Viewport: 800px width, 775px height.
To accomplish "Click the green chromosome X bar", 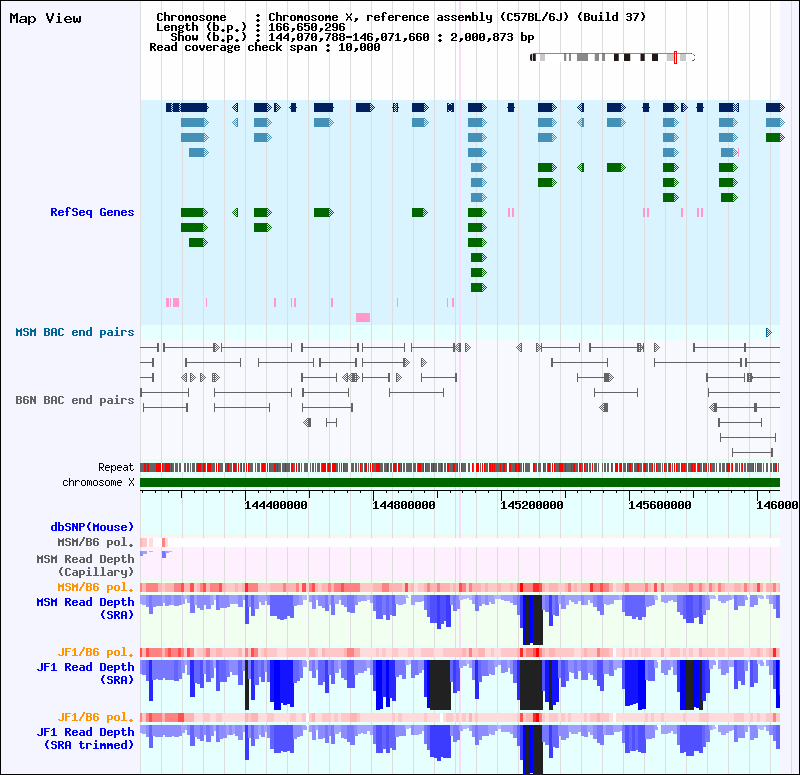I will [x=460, y=483].
